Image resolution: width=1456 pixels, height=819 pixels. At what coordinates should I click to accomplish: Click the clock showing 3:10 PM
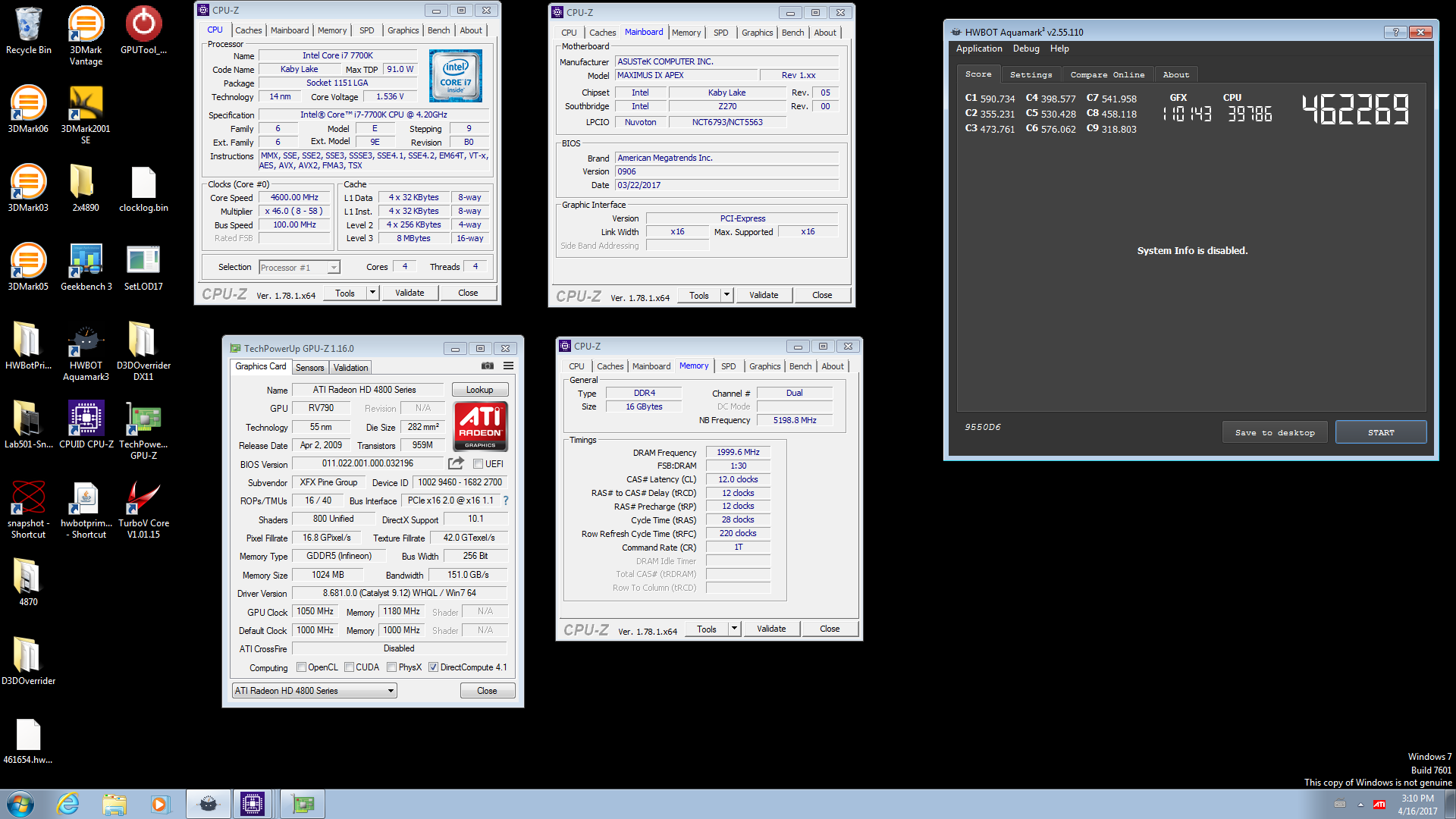point(1417,799)
